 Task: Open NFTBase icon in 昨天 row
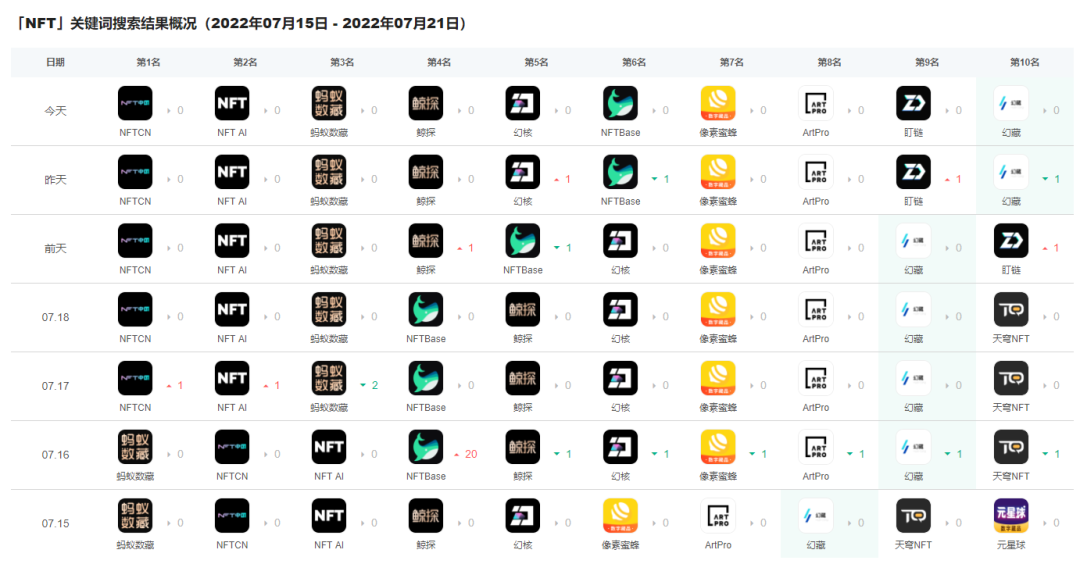click(x=621, y=172)
